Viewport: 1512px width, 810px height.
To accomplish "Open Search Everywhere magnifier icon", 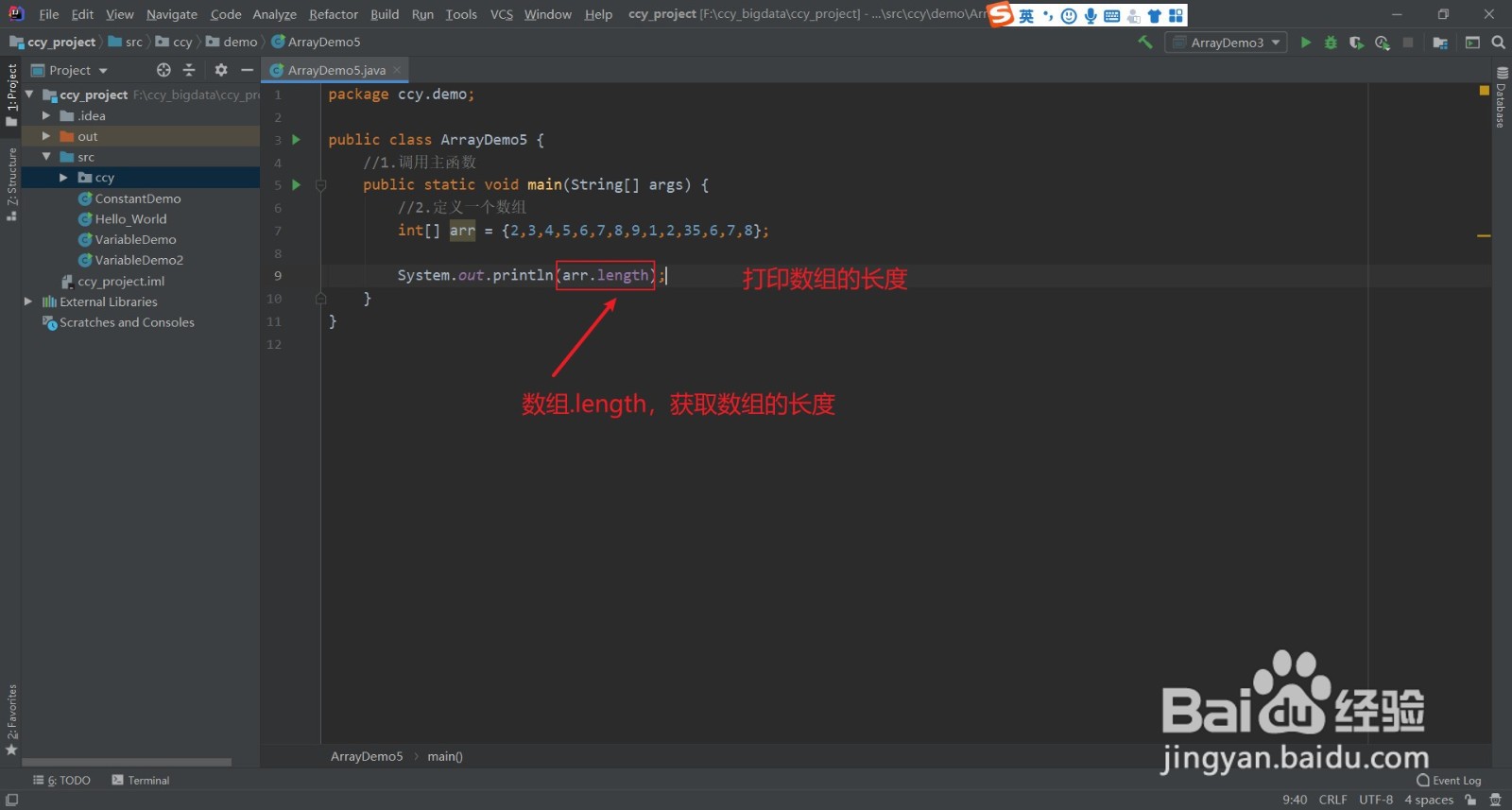I will [x=1498, y=43].
